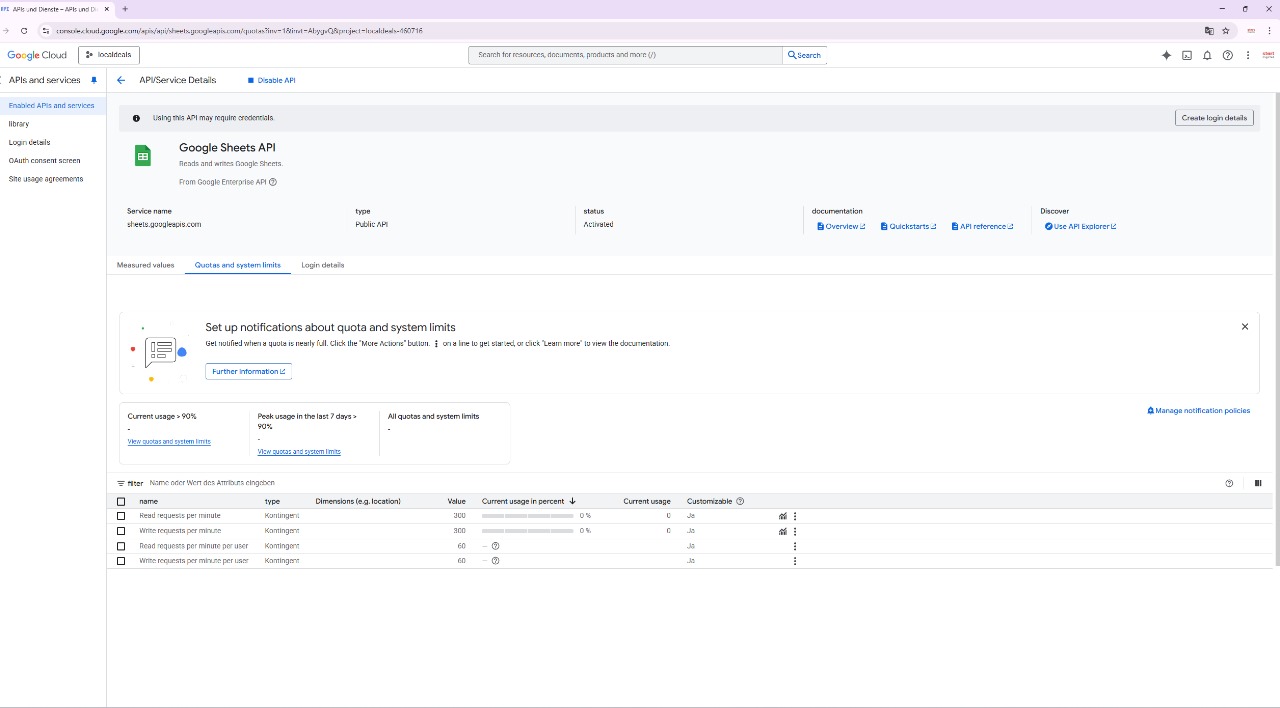Click the Disable API button
Viewport: 1280px width, 708px height.
[x=272, y=80]
